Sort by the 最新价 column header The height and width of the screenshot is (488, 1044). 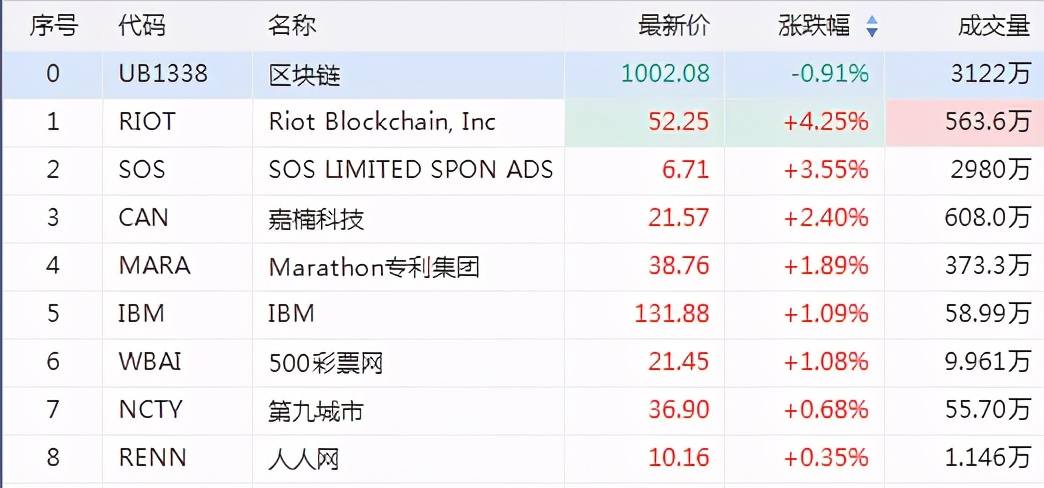(x=674, y=26)
